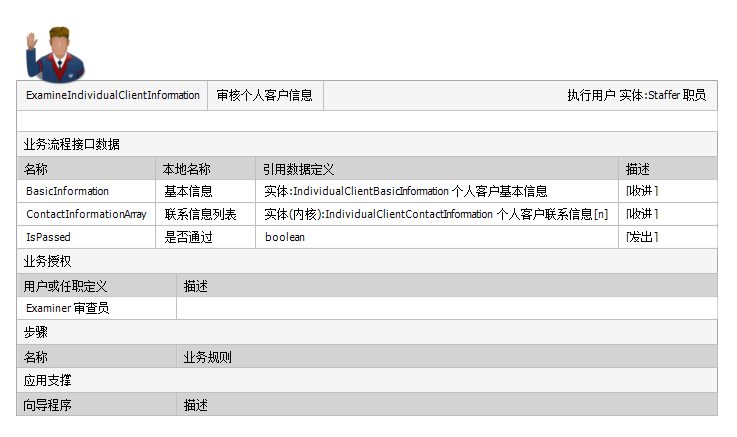Screen dimensions: 737x437
Task: Click the 用户或任职定义 column header
Action: coord(96,286)
